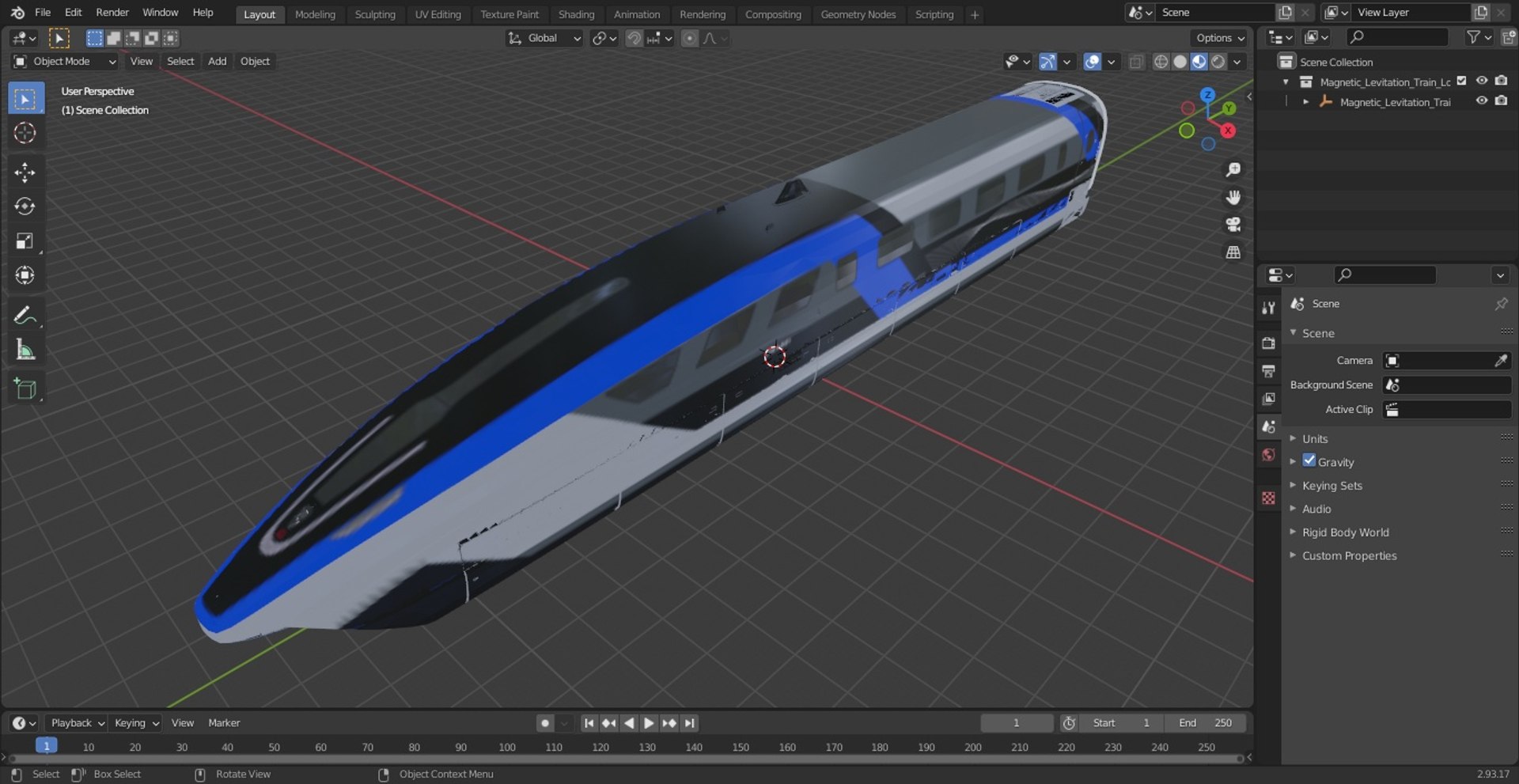The width and height of the screenshot is (1519, 784).
Task: Switch perspective/orthographic grid icon
Action: [1233, 252]
